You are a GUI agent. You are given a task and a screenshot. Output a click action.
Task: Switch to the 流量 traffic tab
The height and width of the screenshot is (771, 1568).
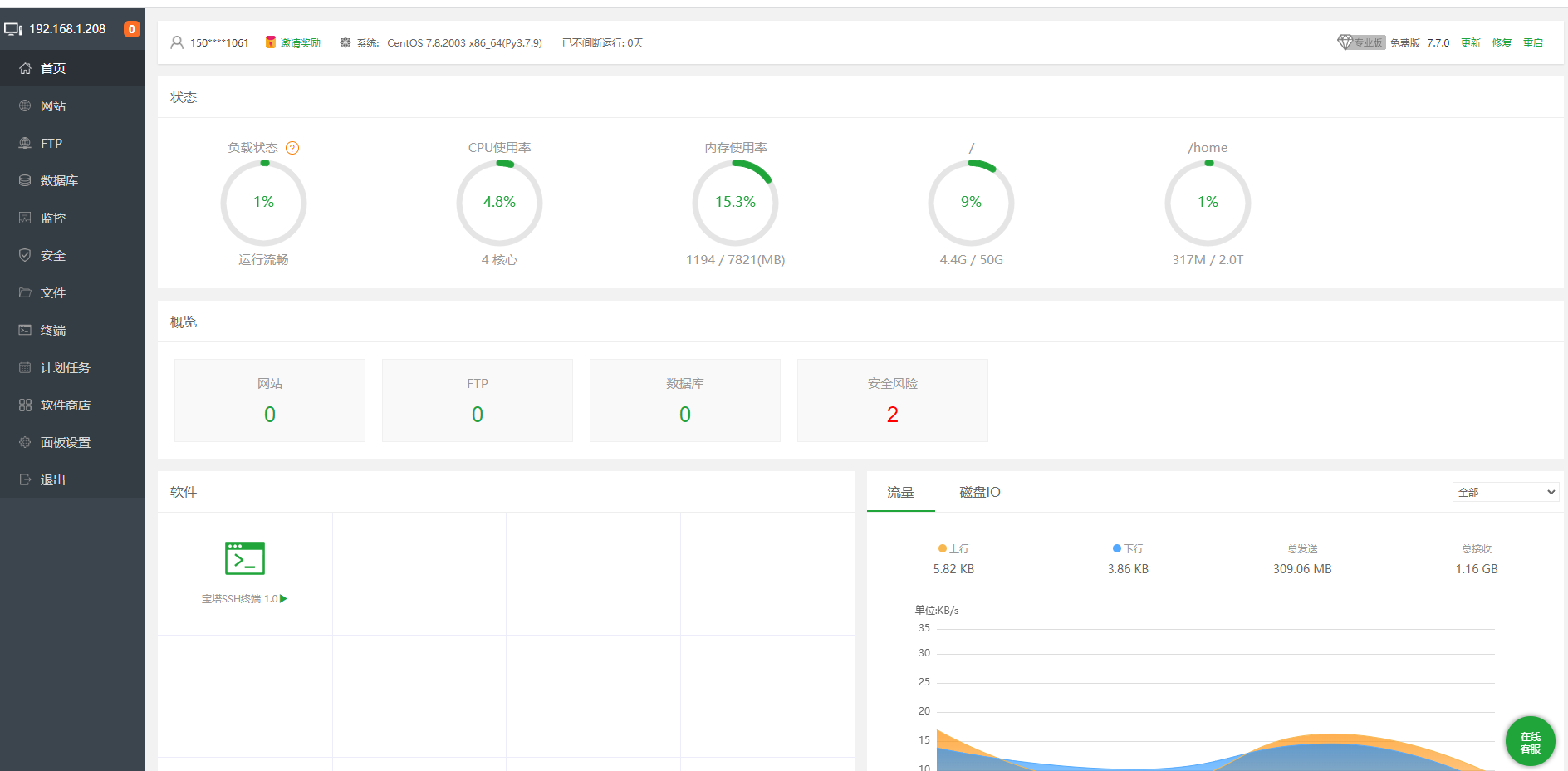click(900, 492)
